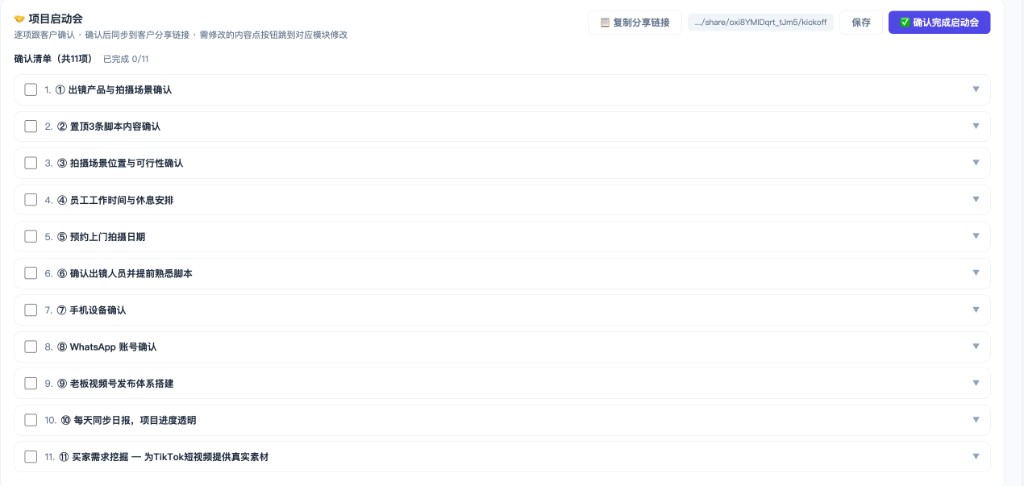The height and width of the screenshot is (486, 1024).
Task: Click title text ③ 拍摄场景位置与可行性确认
Action: (x=120, y=163)
